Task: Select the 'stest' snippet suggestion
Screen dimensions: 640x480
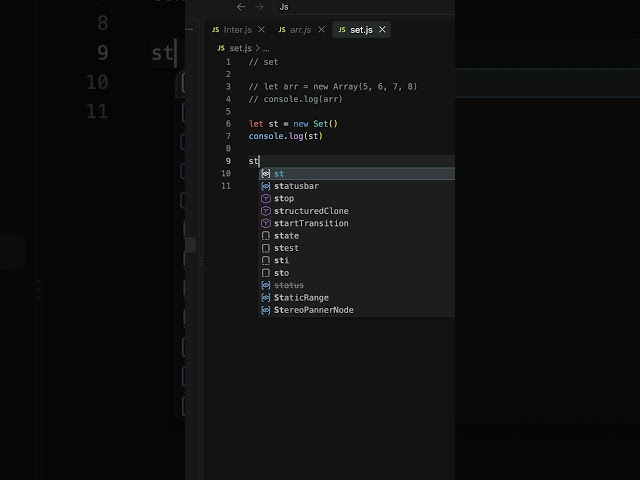Action: (357, 248)
